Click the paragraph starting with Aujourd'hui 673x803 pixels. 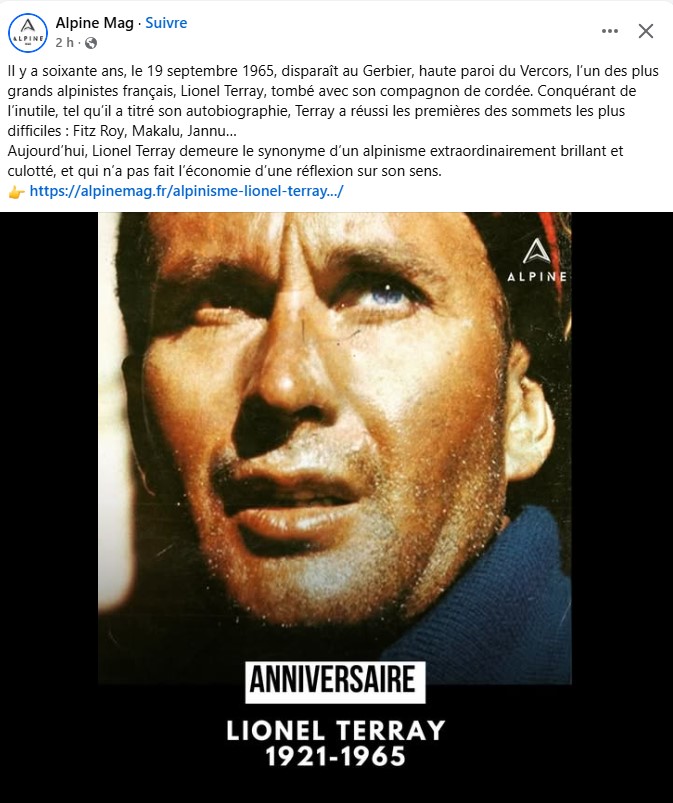[x=316, y=161]
